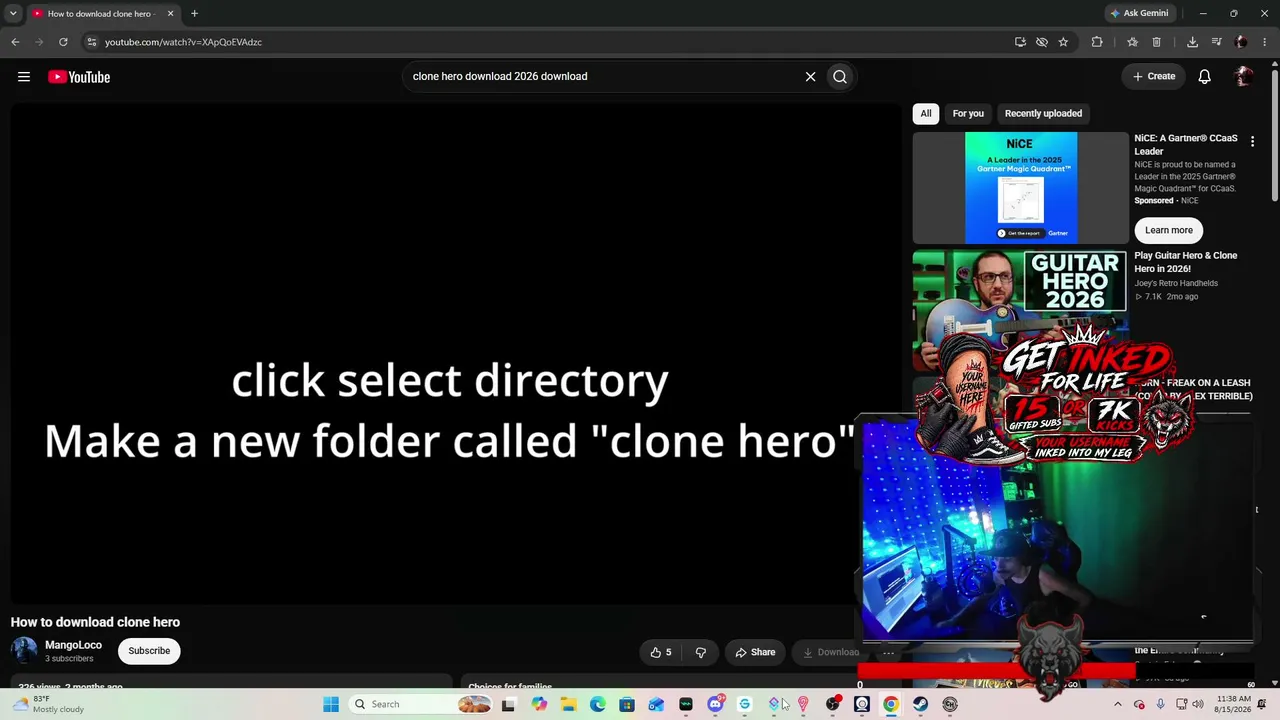This screenshot has width=1280, height=720.
Task: Open the browser extensions puzzle icon
Action: point(1097,42)
